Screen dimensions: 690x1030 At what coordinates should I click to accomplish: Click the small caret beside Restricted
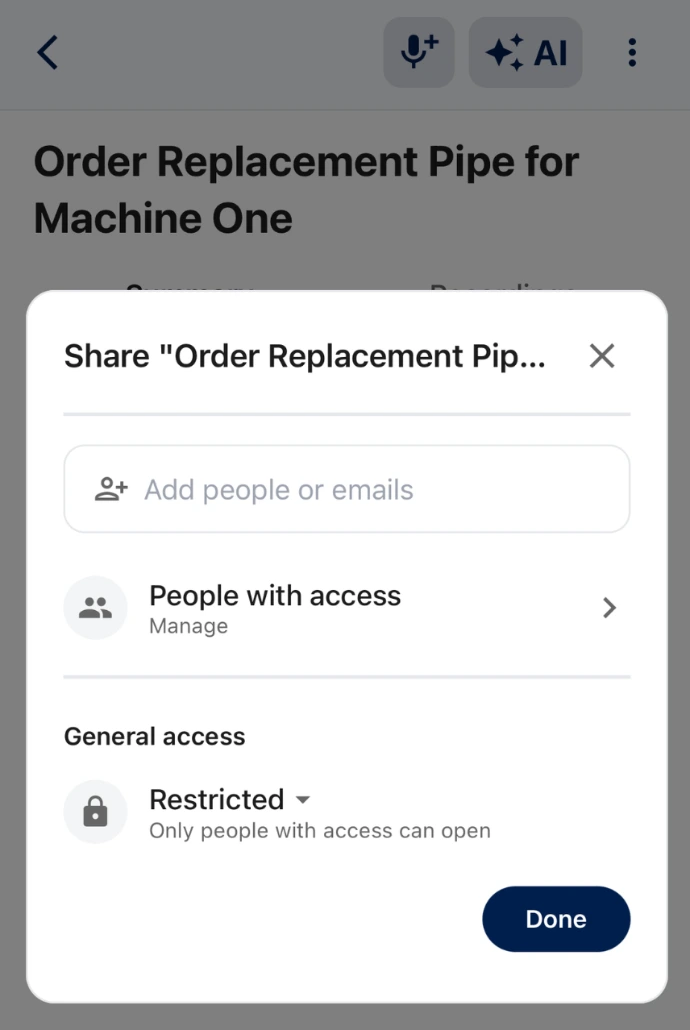pyautogui.click(x=303, y=800)
